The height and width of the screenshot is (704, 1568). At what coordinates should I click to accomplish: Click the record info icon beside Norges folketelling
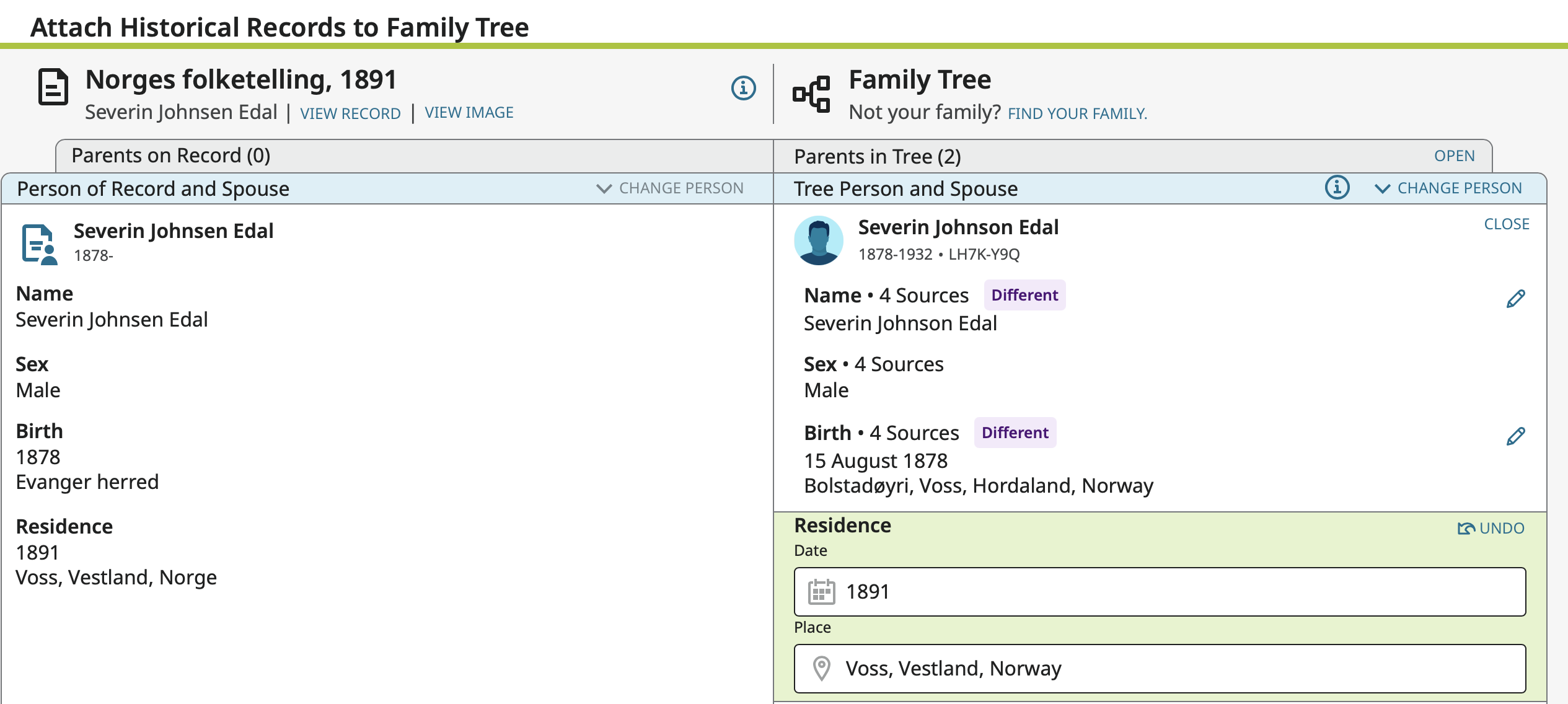point(743,88)
